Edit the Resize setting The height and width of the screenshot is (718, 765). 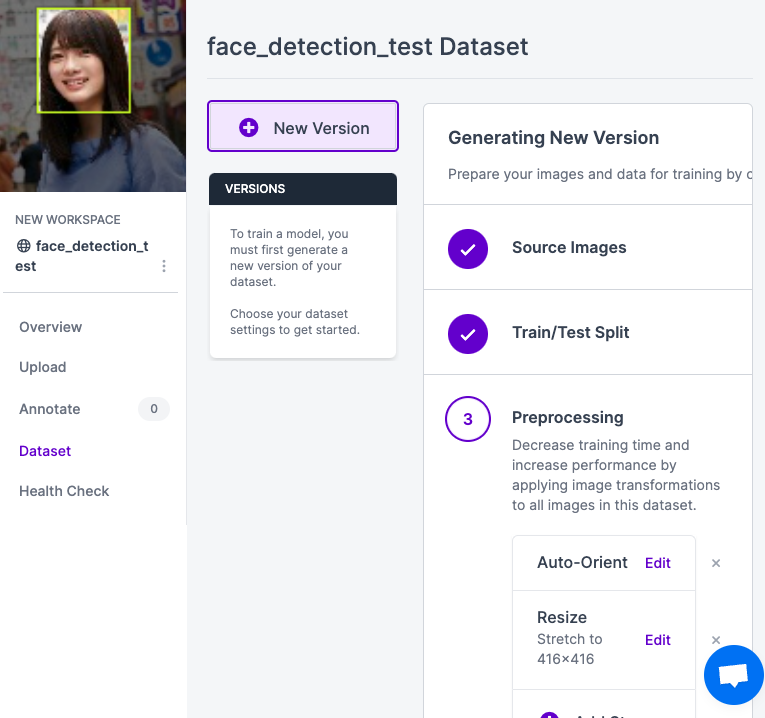pyautogui.click(x=658, y=640)
